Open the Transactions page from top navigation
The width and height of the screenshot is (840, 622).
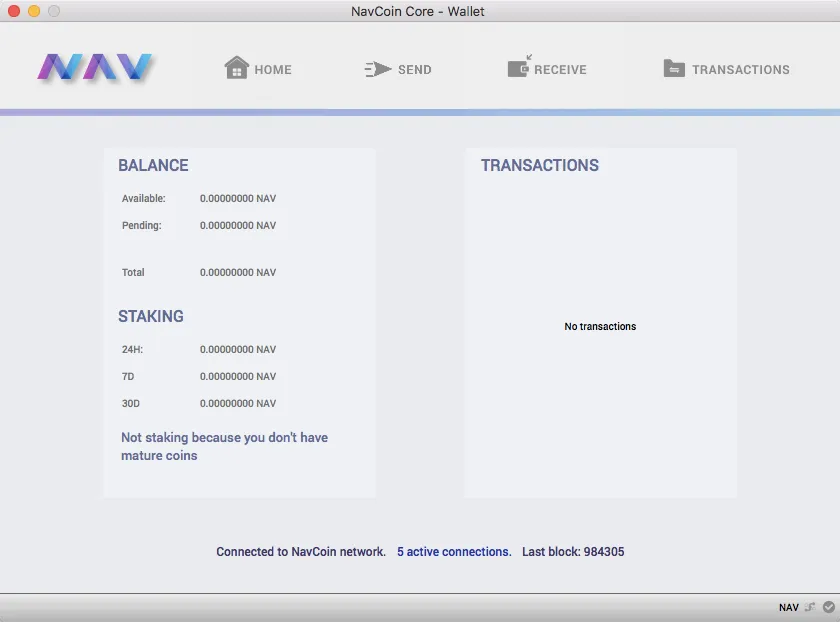pyautogui.click(x=726, y=69)
